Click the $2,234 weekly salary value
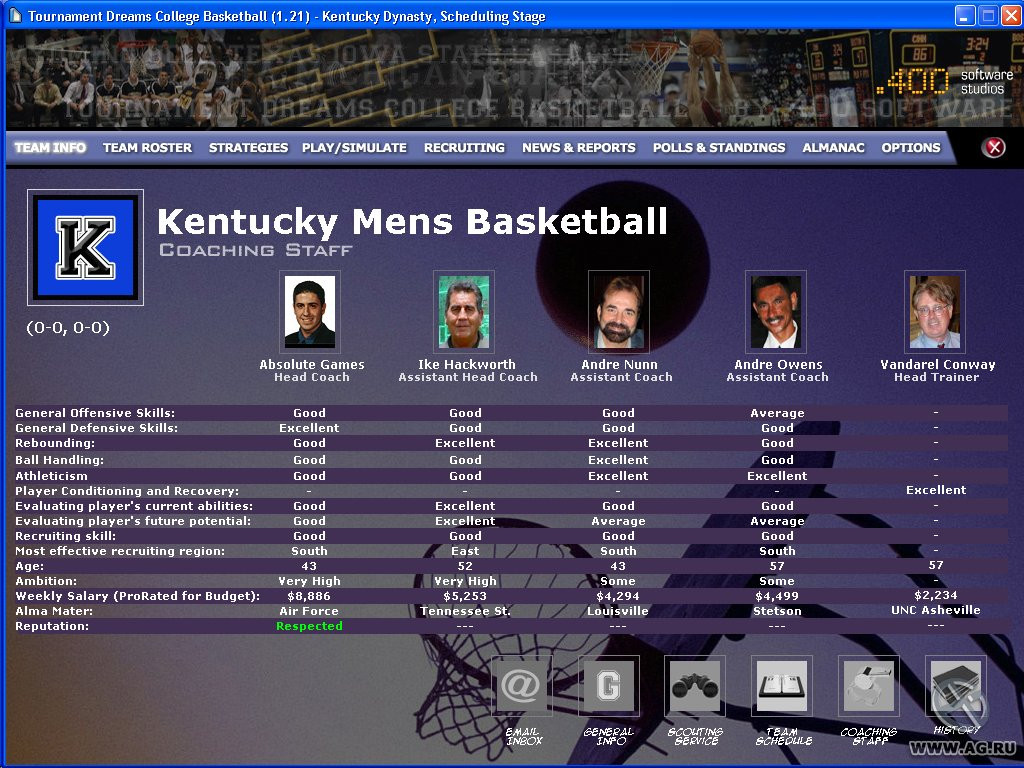This screenshot has width=1024, height=768. coord(936,595)
